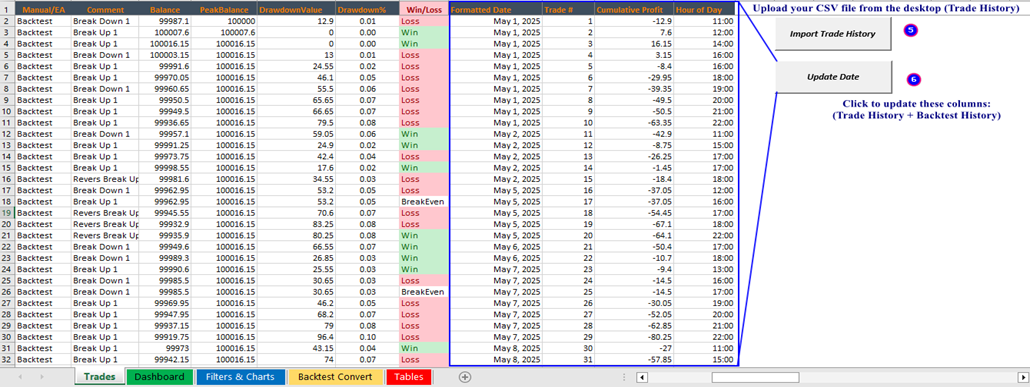The width and height of the screenshot is (1030, 387).
Task: Select the red Tables sheet tab
Action: click(x=409, y=377)
